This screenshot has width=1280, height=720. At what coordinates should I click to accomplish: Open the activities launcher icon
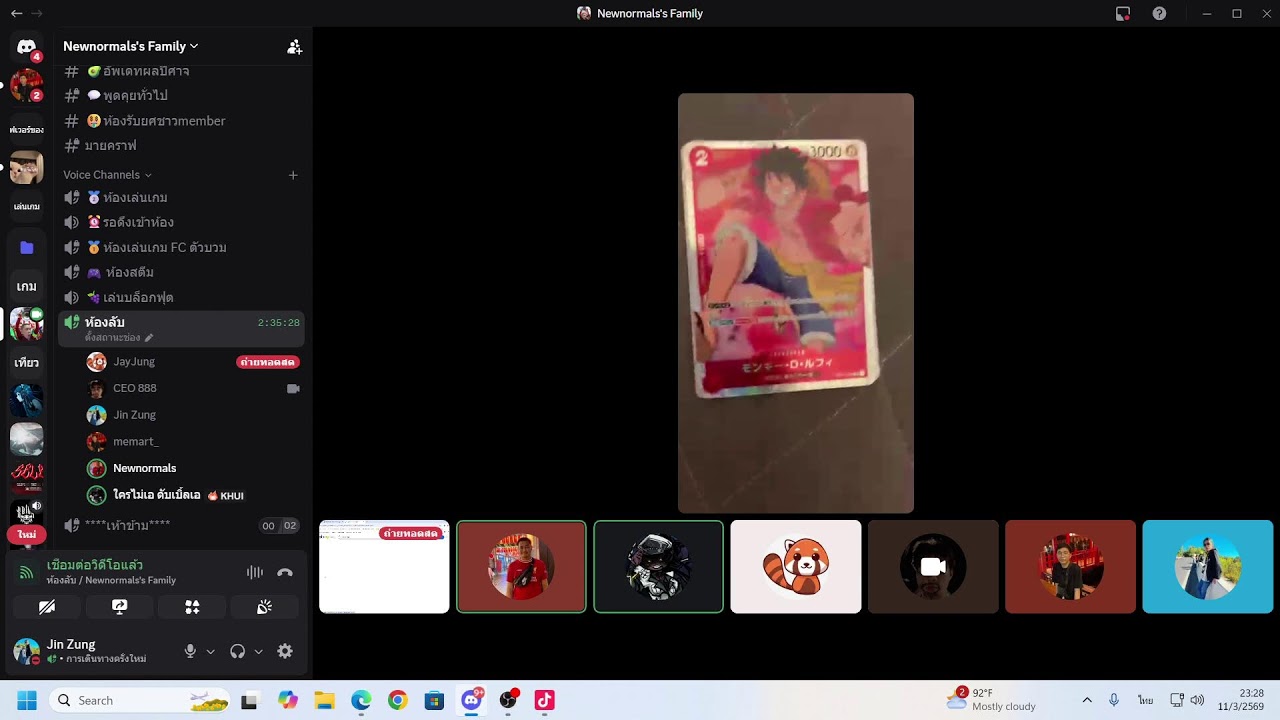[192, 607]
